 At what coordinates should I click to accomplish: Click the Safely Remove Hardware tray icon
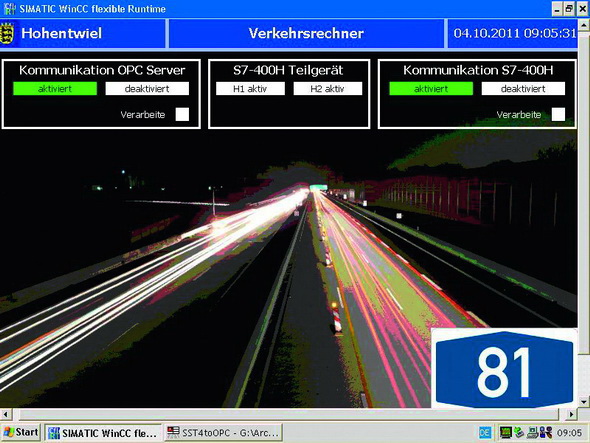(x=519, y=433)
